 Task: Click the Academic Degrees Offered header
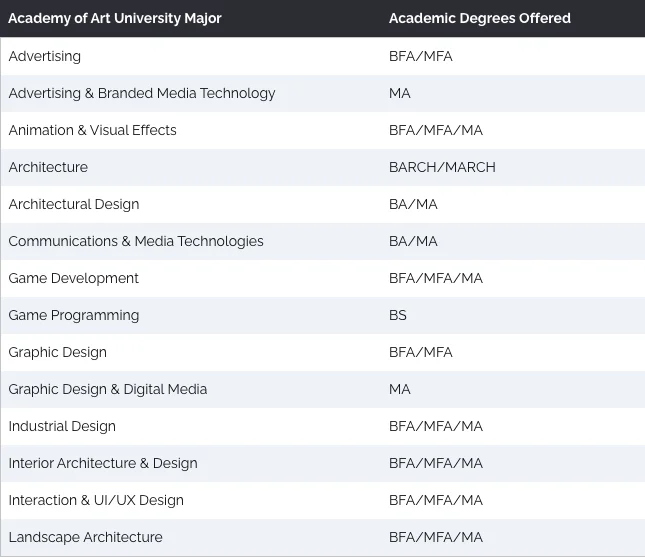point(479,18)
